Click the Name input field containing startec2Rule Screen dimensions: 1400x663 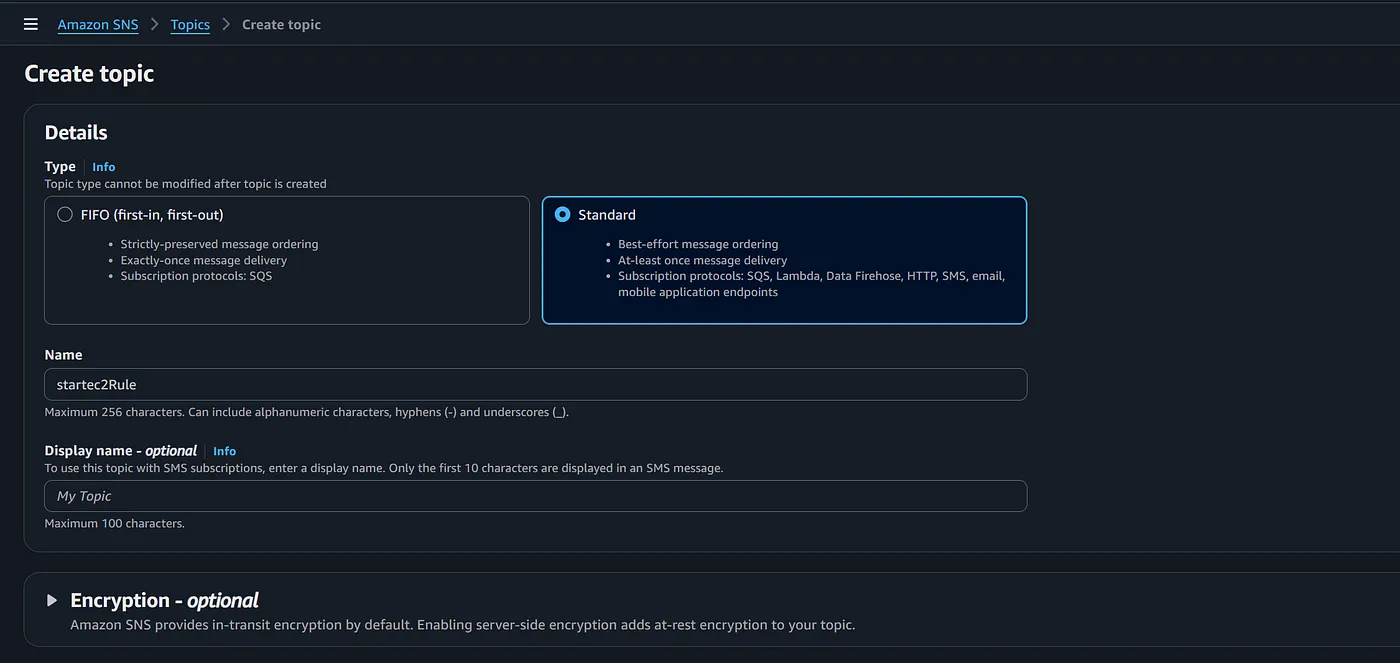(535, 385)
